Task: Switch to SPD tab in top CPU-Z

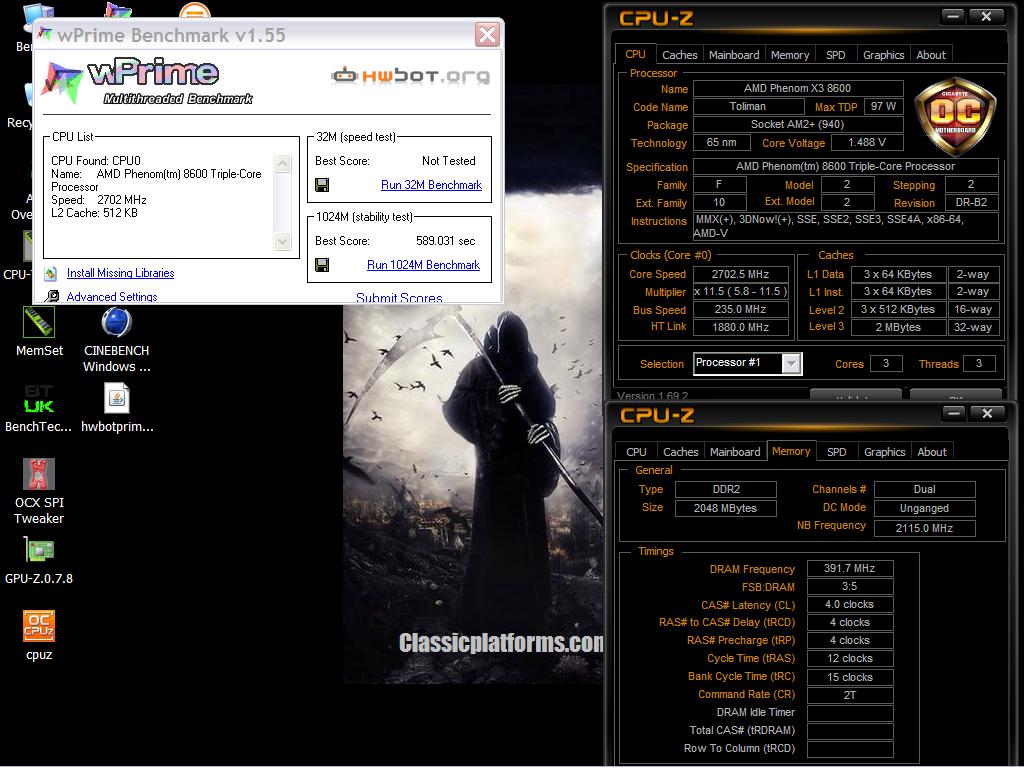Action: click(835, 56)
